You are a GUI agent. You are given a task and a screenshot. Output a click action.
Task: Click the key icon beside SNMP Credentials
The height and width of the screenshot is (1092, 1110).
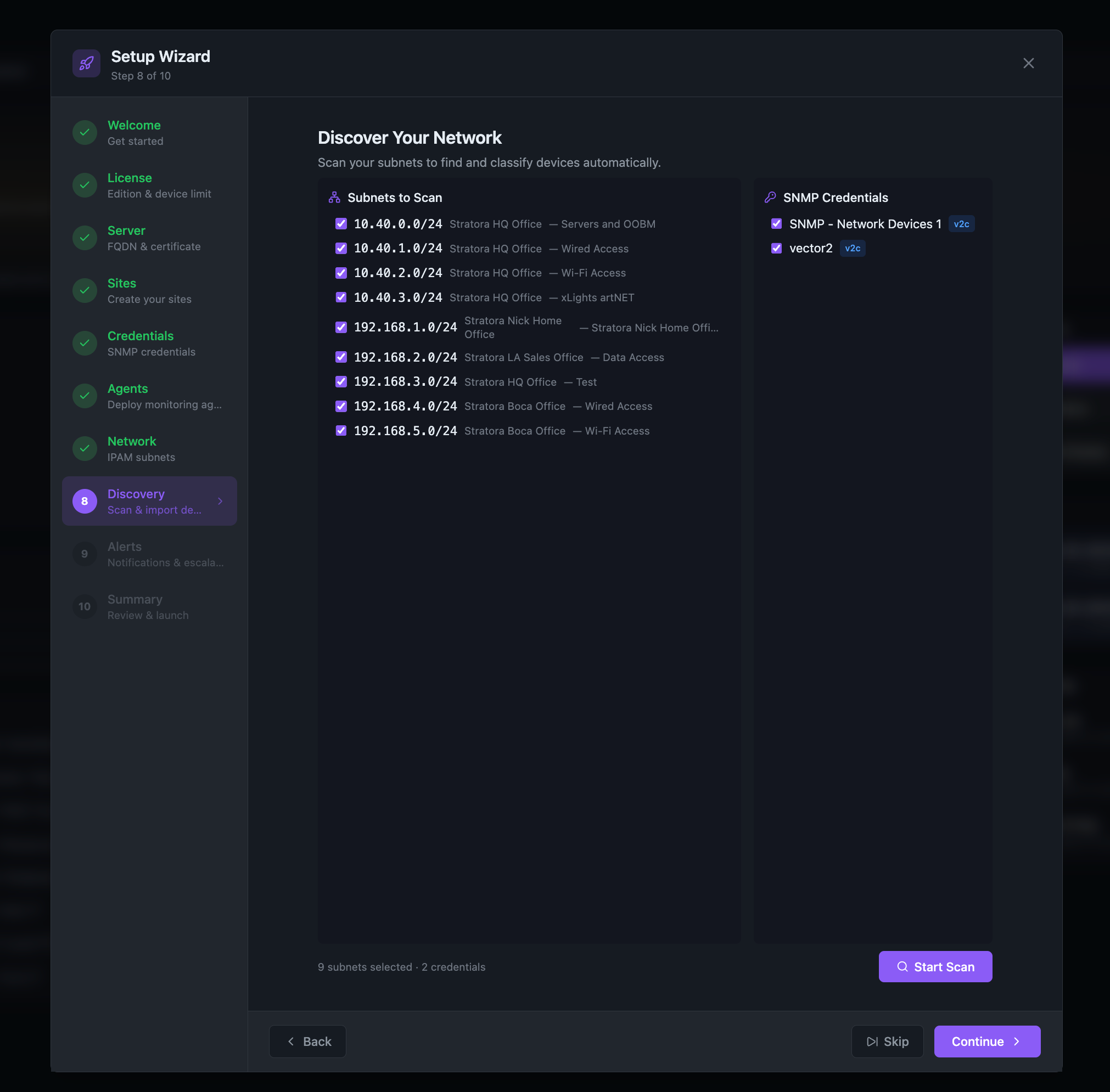[x=770, y=196]
